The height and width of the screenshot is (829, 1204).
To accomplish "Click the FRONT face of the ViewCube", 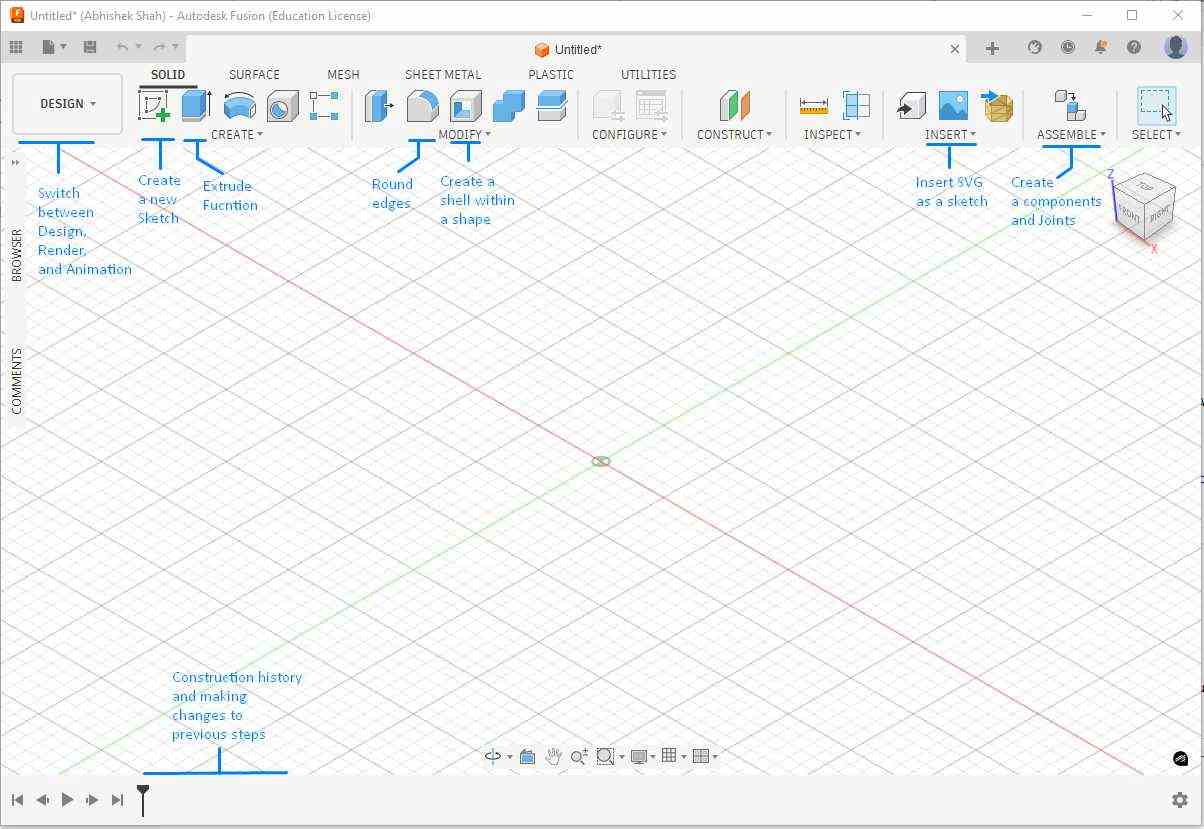I will [1130, 214].
